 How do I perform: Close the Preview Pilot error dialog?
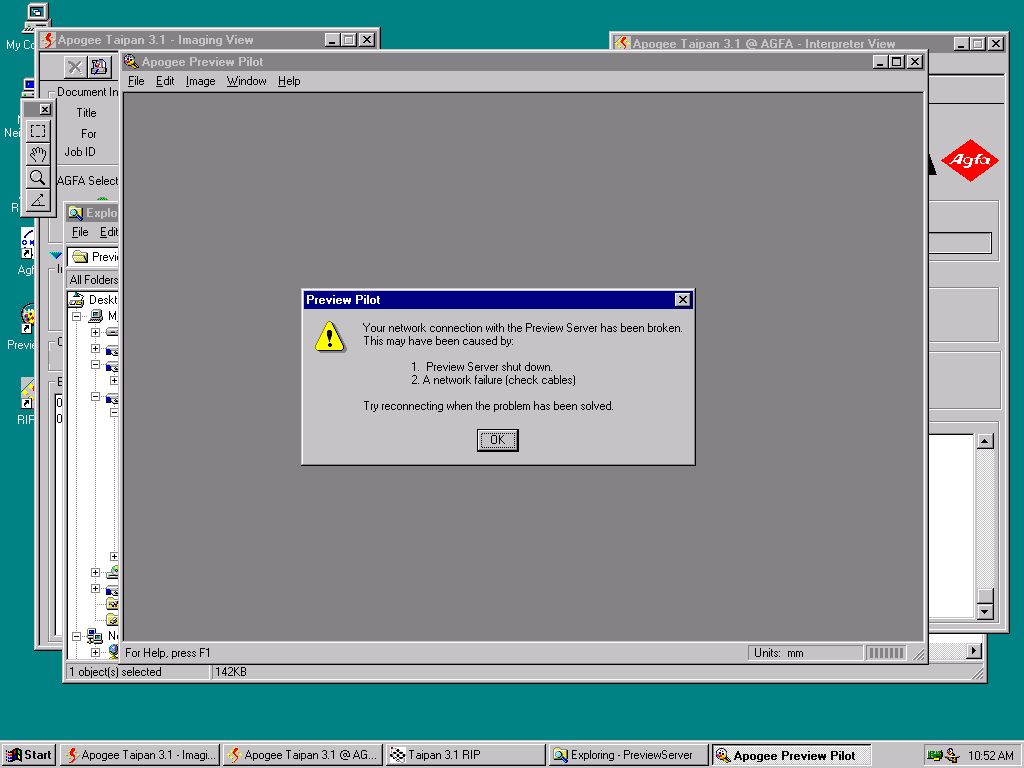pos(682,299)
